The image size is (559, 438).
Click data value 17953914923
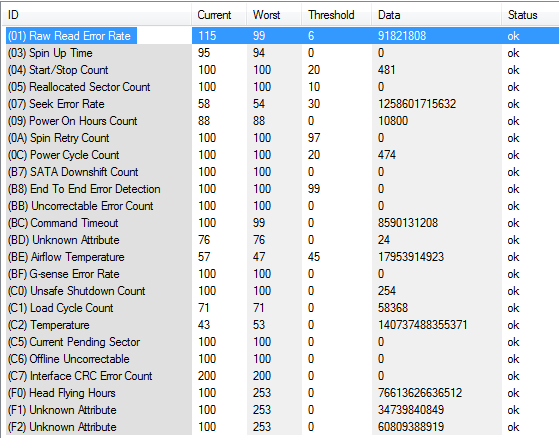[x=411, y=257]
